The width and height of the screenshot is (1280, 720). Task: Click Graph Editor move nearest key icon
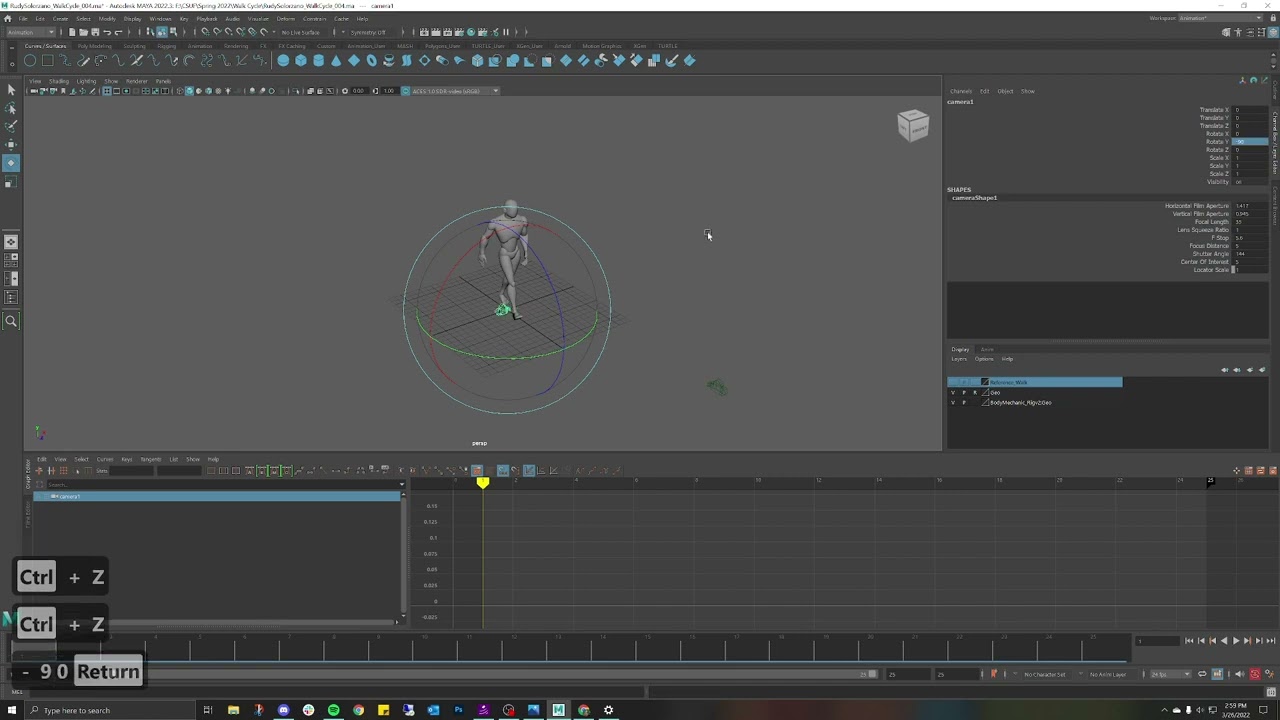click(39, 471)
